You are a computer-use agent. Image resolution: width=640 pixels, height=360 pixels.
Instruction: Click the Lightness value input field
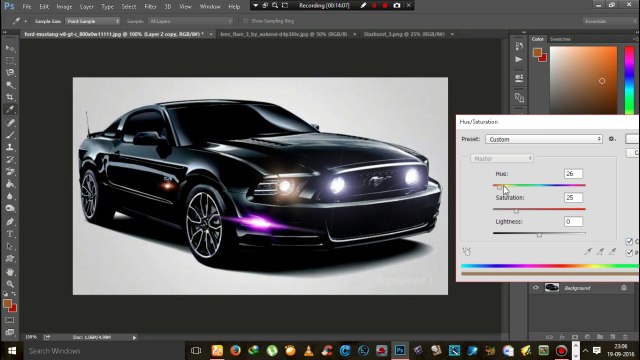(573, 222)
